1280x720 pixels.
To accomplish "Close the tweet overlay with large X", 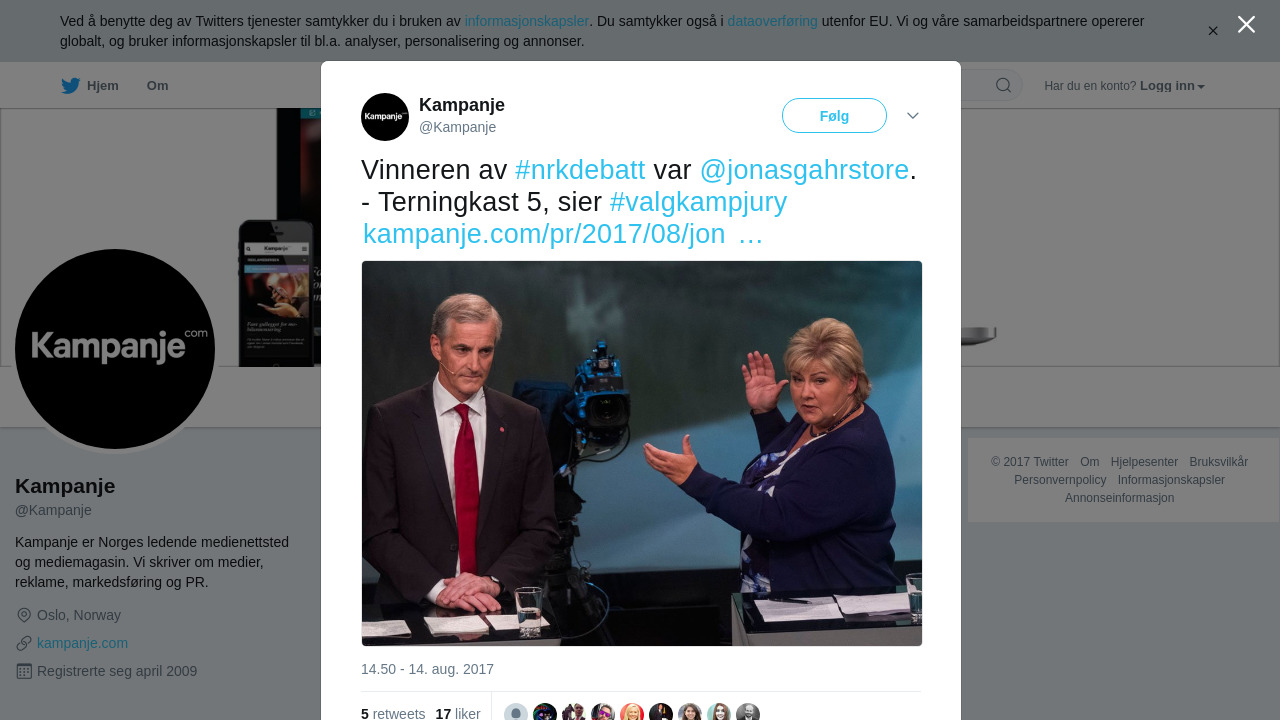I will coord(1246,24).
